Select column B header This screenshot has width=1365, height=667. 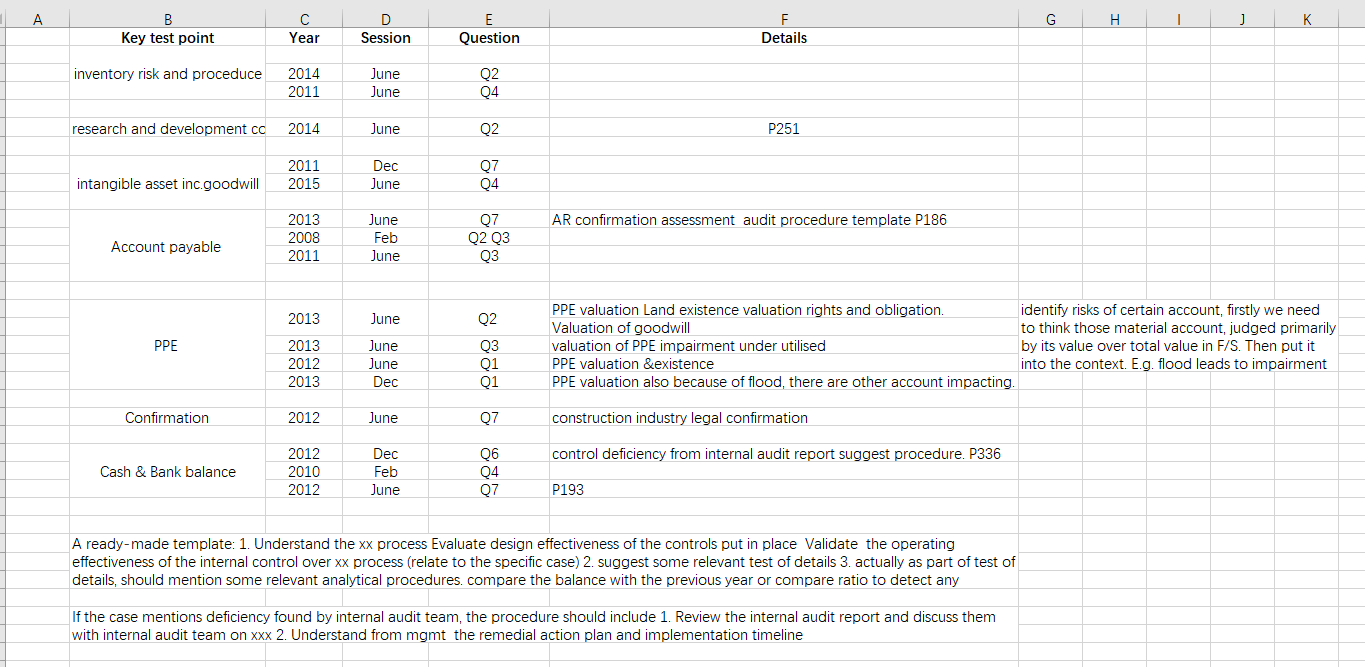[x=167, y=18]
